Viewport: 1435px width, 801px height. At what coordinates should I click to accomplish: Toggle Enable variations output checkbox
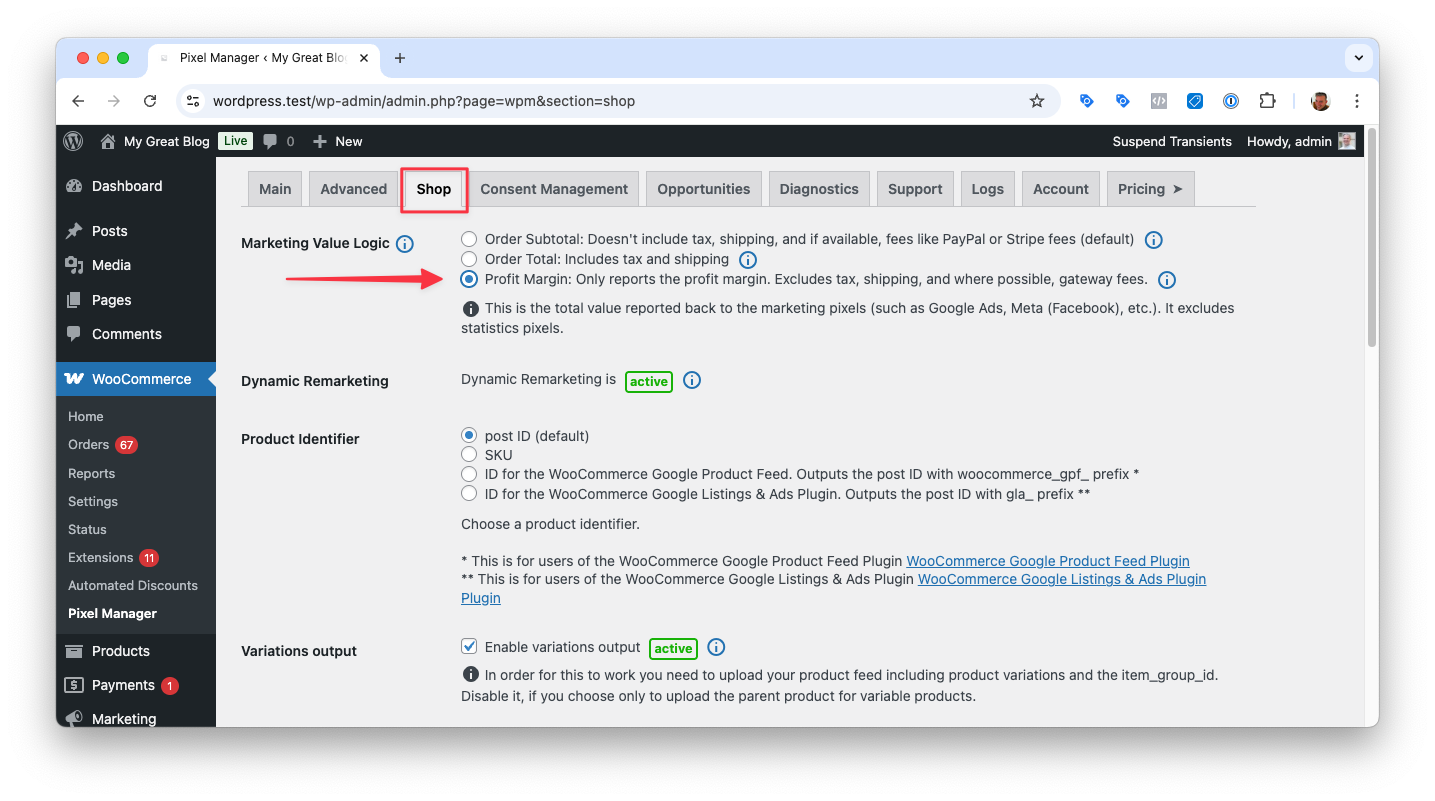coord(469,647)
